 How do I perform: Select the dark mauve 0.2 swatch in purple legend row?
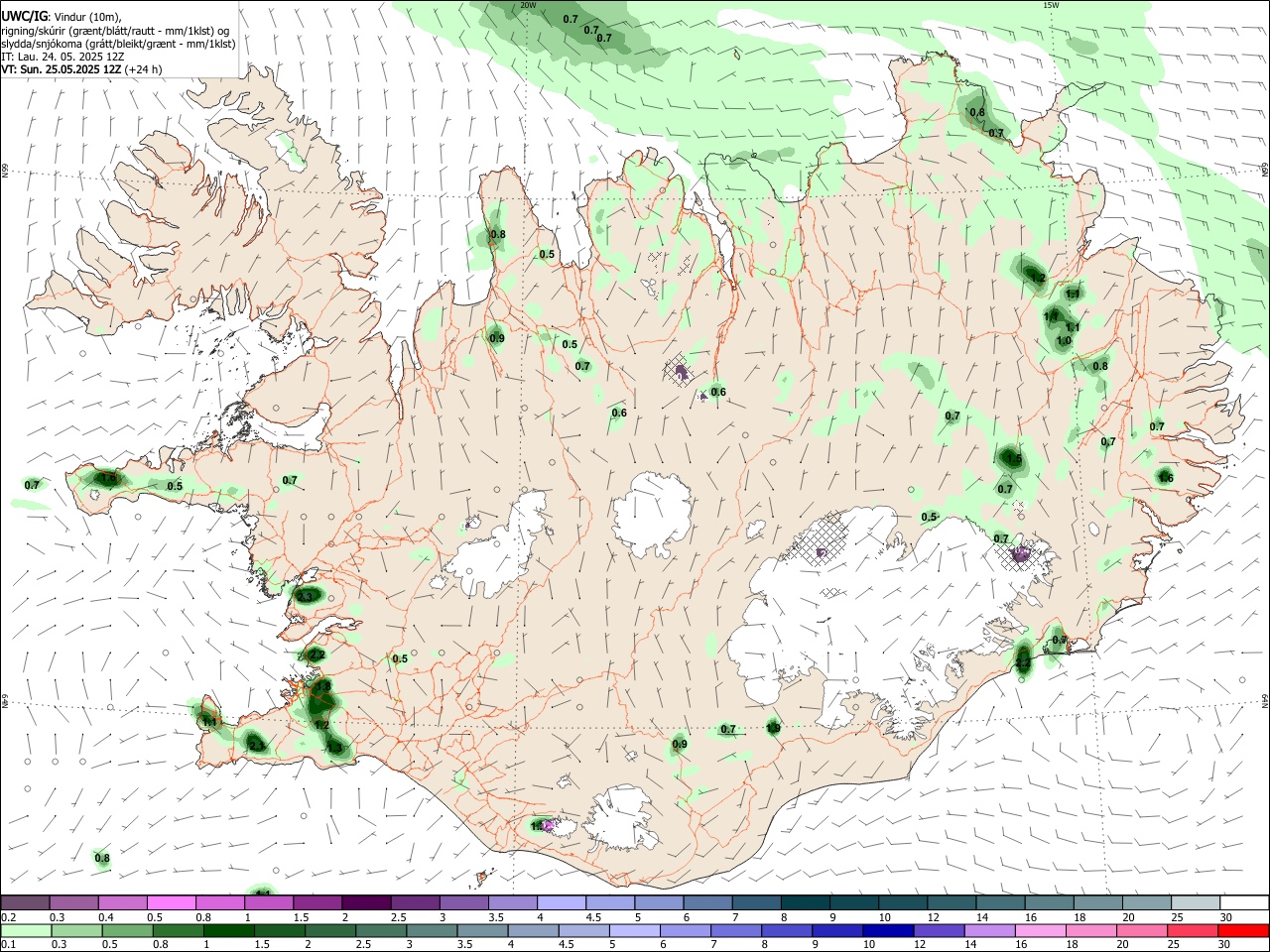25,903
